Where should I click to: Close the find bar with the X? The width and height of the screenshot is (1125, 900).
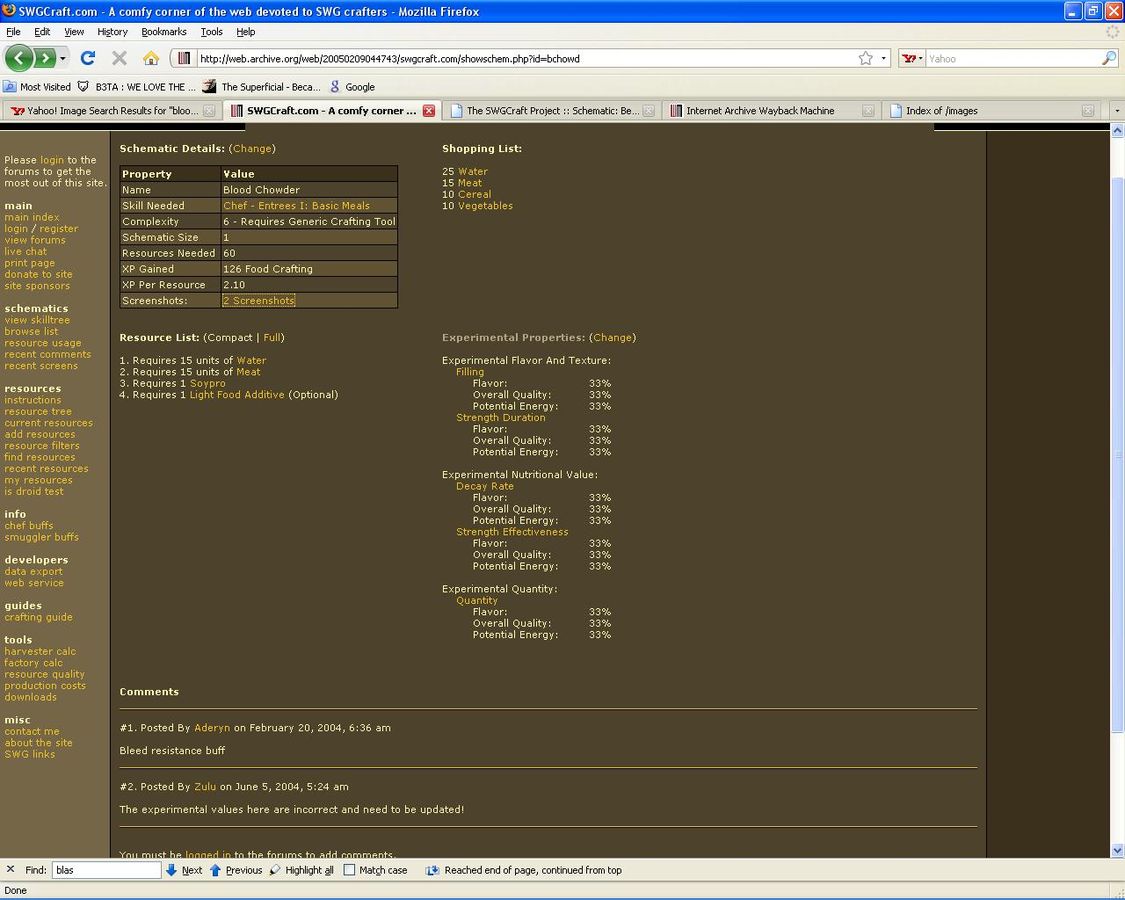tap(11, 870)
